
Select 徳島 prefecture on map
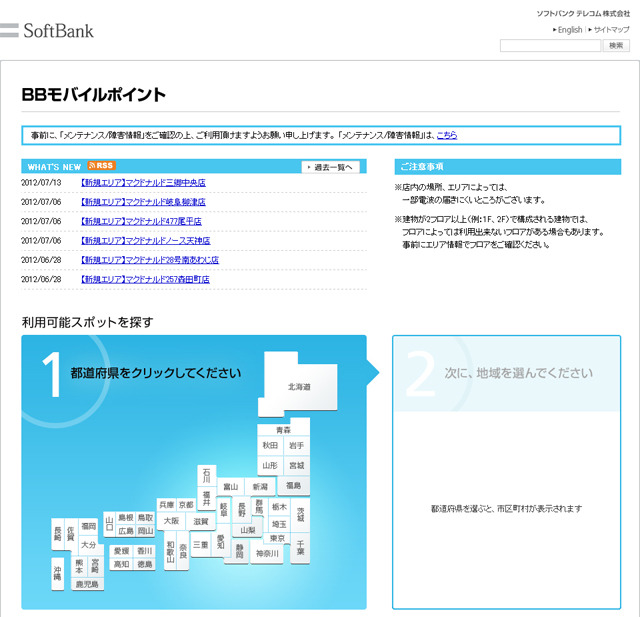point(144,564)
